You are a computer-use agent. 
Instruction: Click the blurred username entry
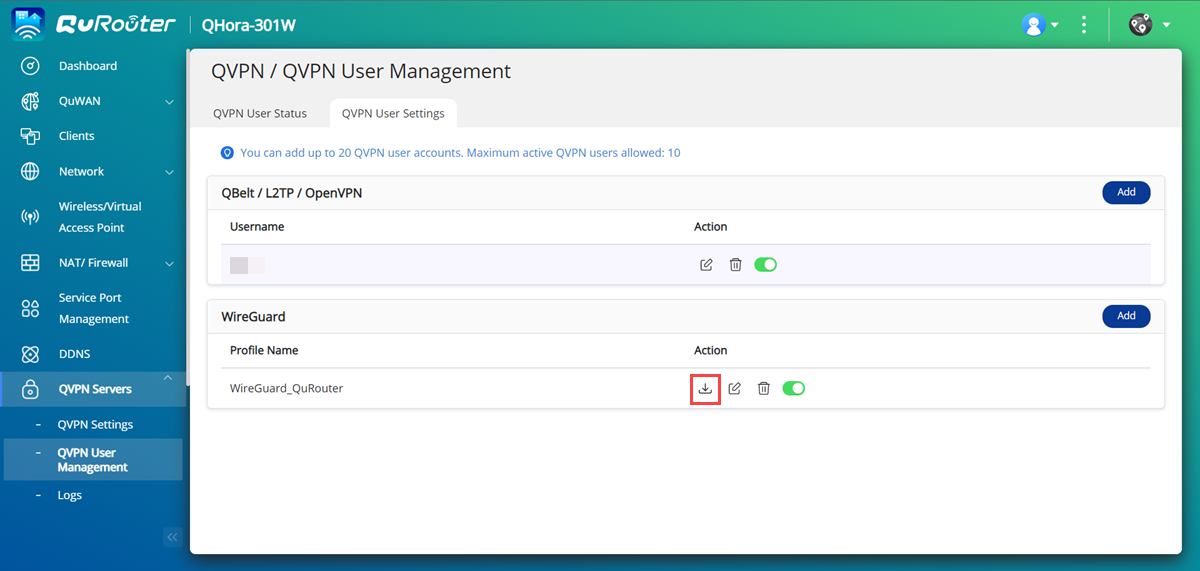tap(247, 265)
